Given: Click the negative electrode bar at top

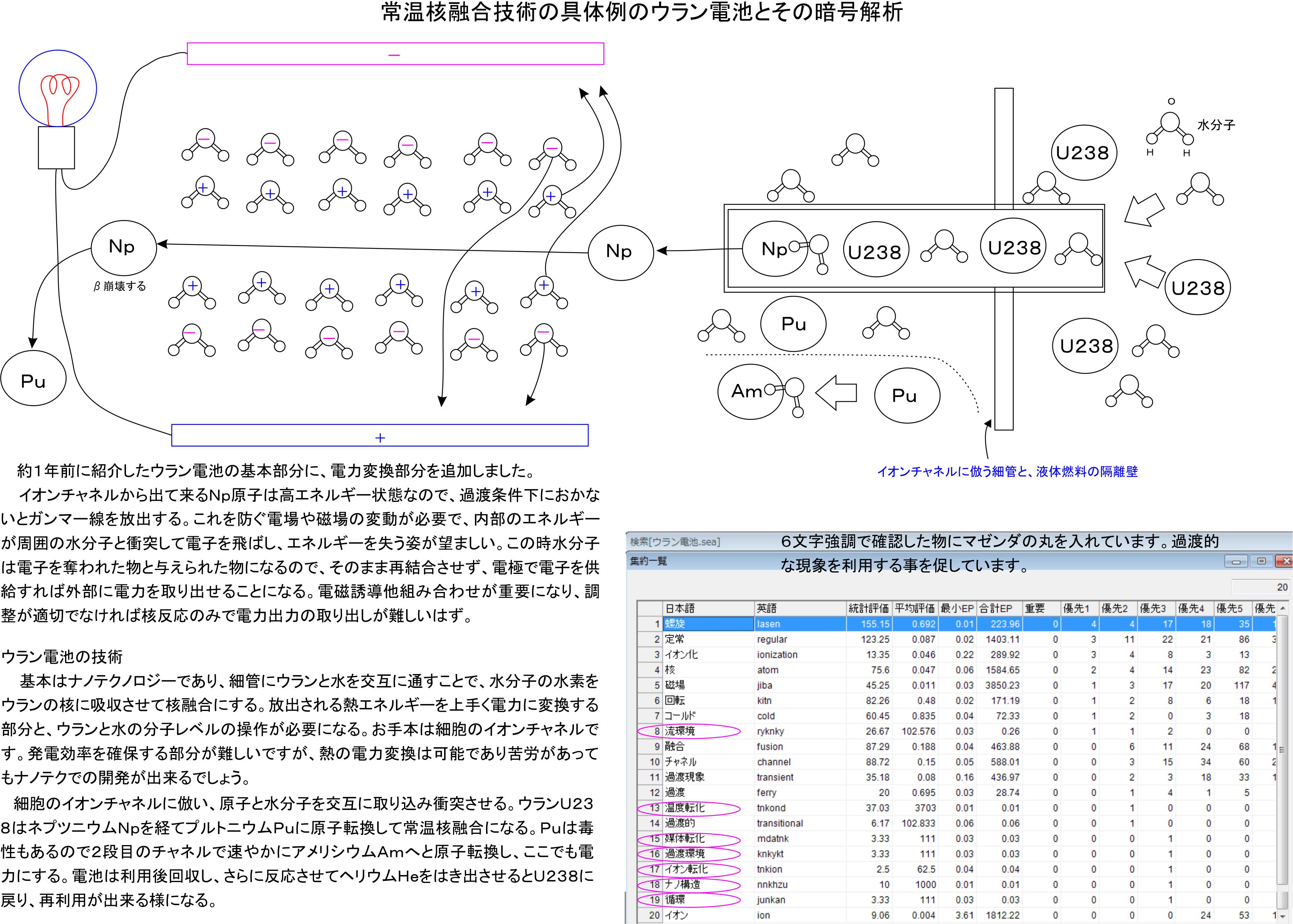Looking at the screenshot, I should click(x=395, y=54).
